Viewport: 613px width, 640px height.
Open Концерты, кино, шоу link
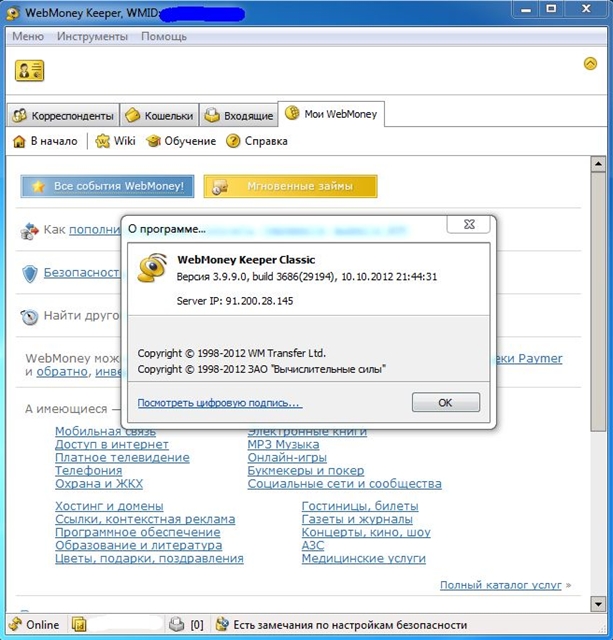click(366, 532)
